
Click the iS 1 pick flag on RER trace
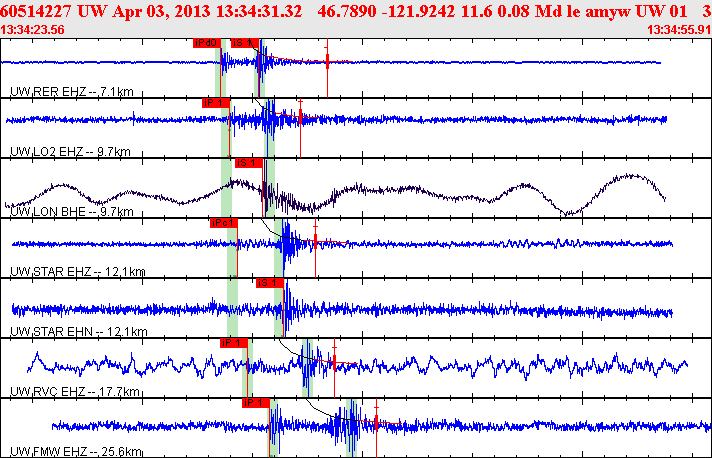click(x=244, y=43)
